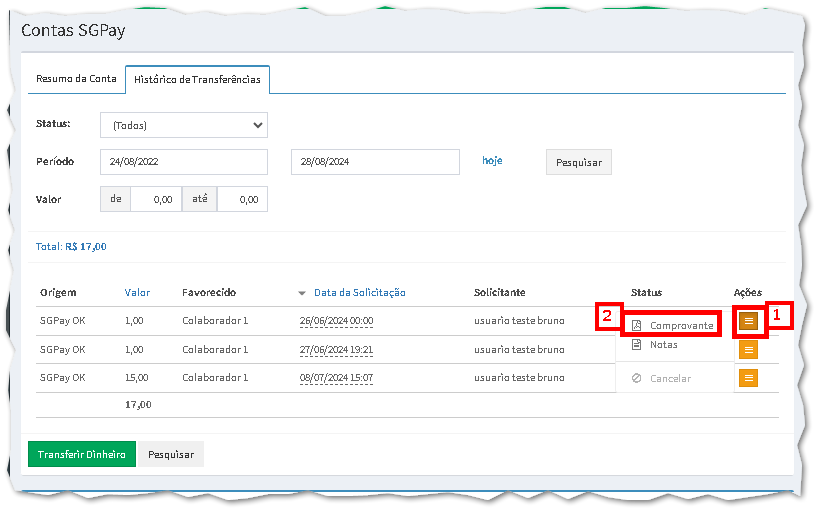Click Ações column header

tap(748, 293)
